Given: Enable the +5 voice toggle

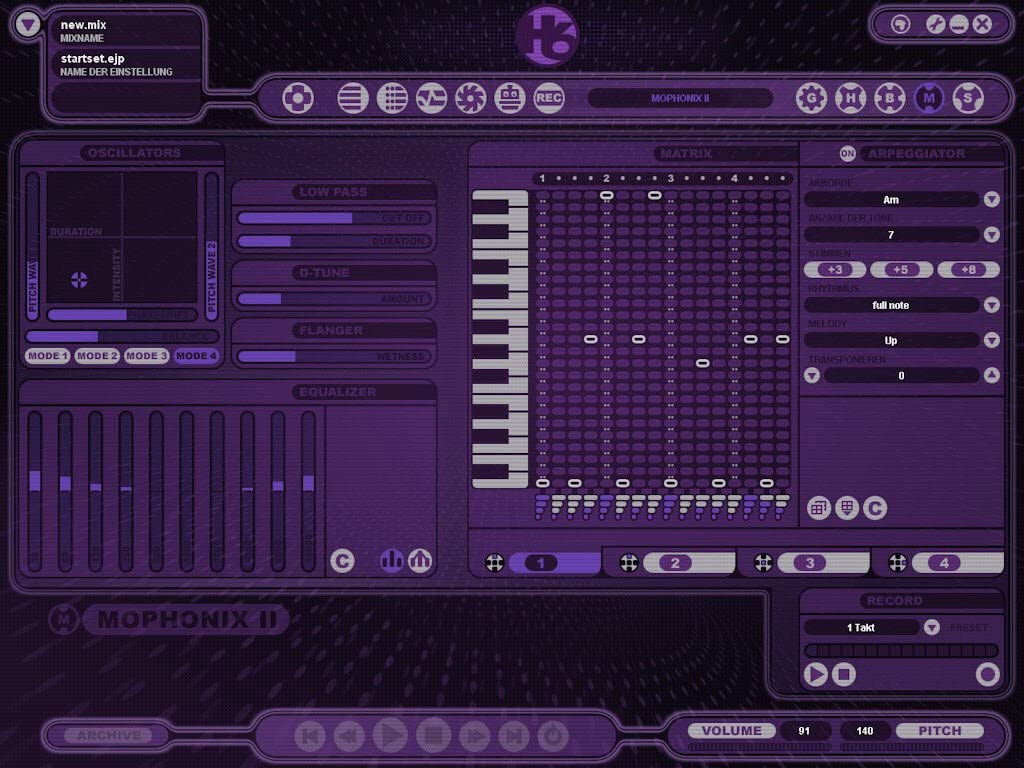Looking at the screenshot, I should 902,270.
